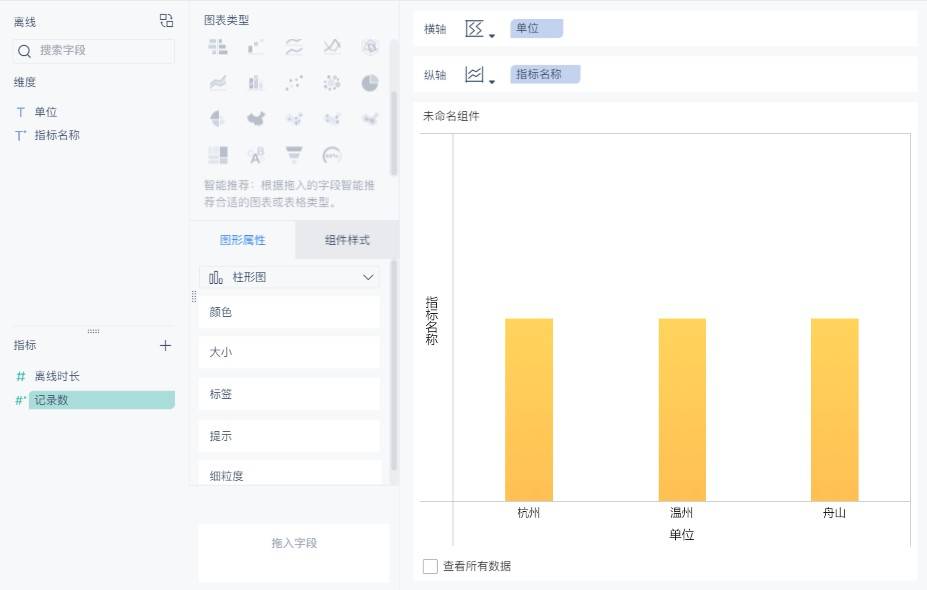Click the 细粒度 attribute slot
The image size is (927, 590).
pyautogui.click(x=289, y=473)
